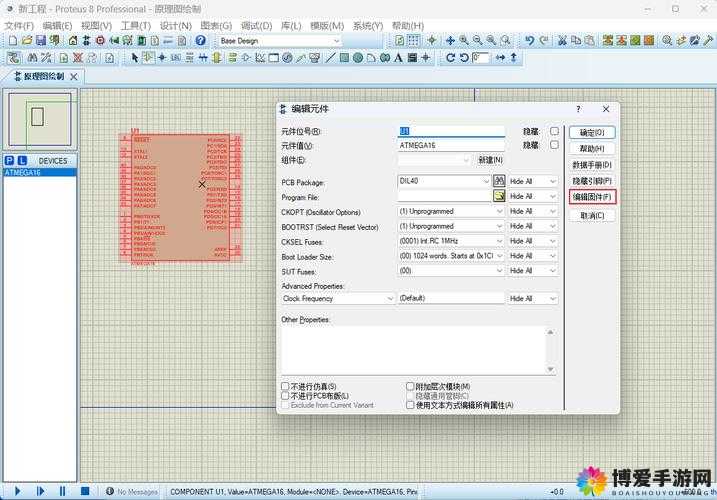Image resolution: width=717 pixels, height=500 pixels.
Task: Enable 不进行仿真(S) checkbox
Action: click(285, 387)
